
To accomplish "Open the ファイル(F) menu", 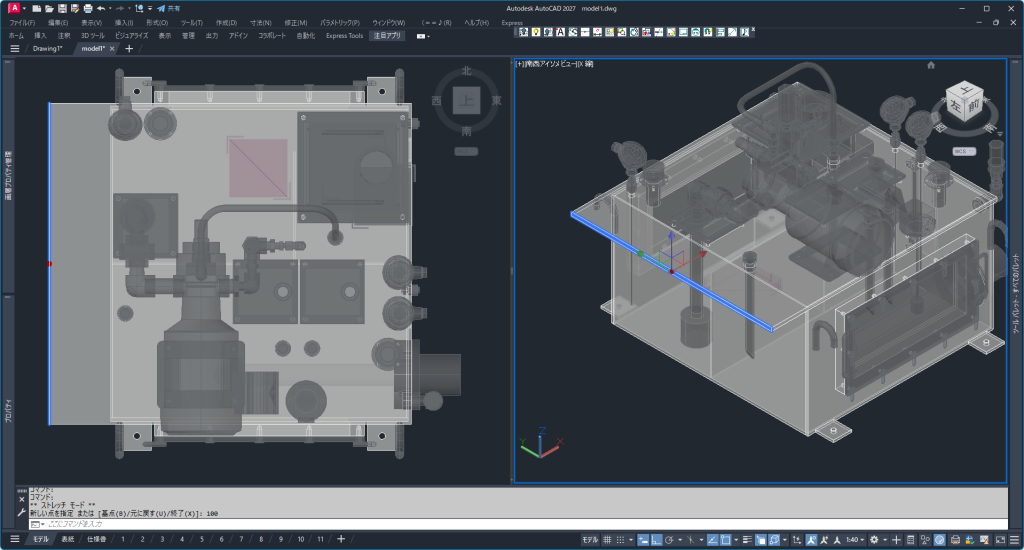I will [22, 22].
